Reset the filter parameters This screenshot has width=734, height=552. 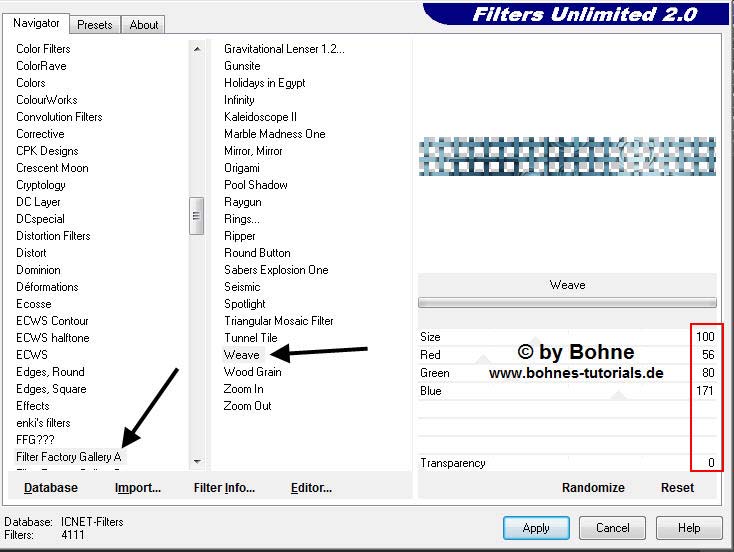[677, 488]
